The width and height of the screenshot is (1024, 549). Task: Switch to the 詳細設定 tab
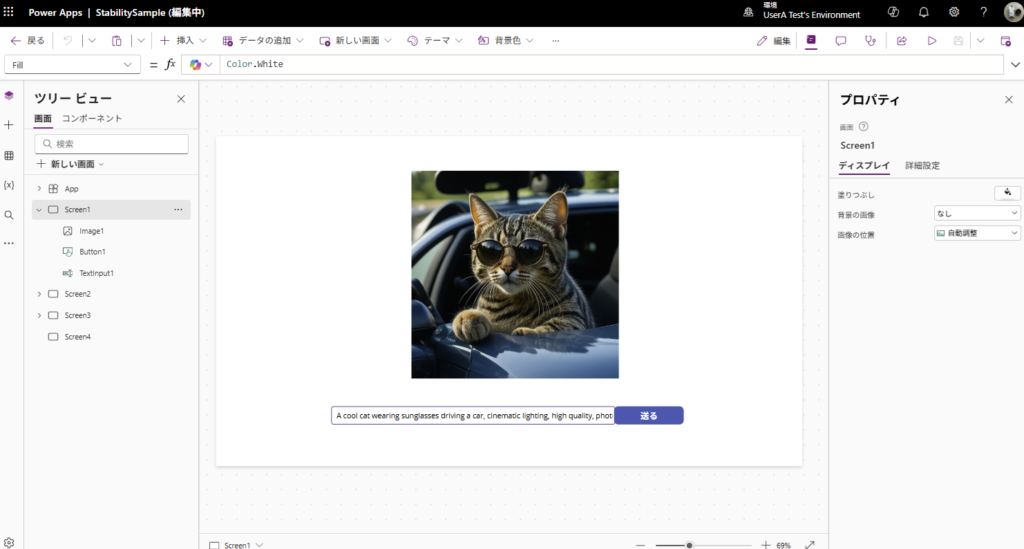pyautogui.click(x=922, y=165)
